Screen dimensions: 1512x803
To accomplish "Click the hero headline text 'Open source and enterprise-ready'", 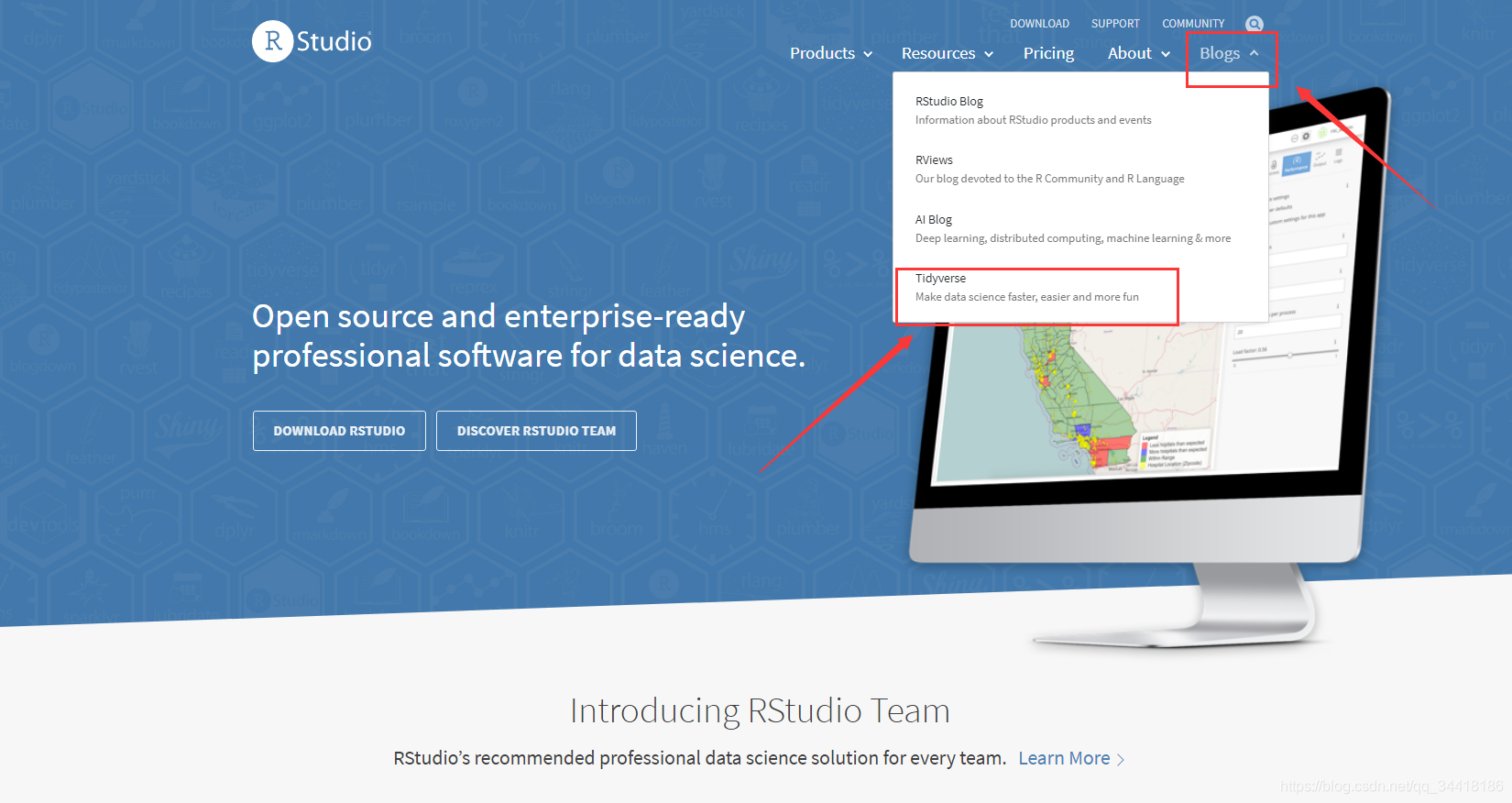I will (499, 316).
